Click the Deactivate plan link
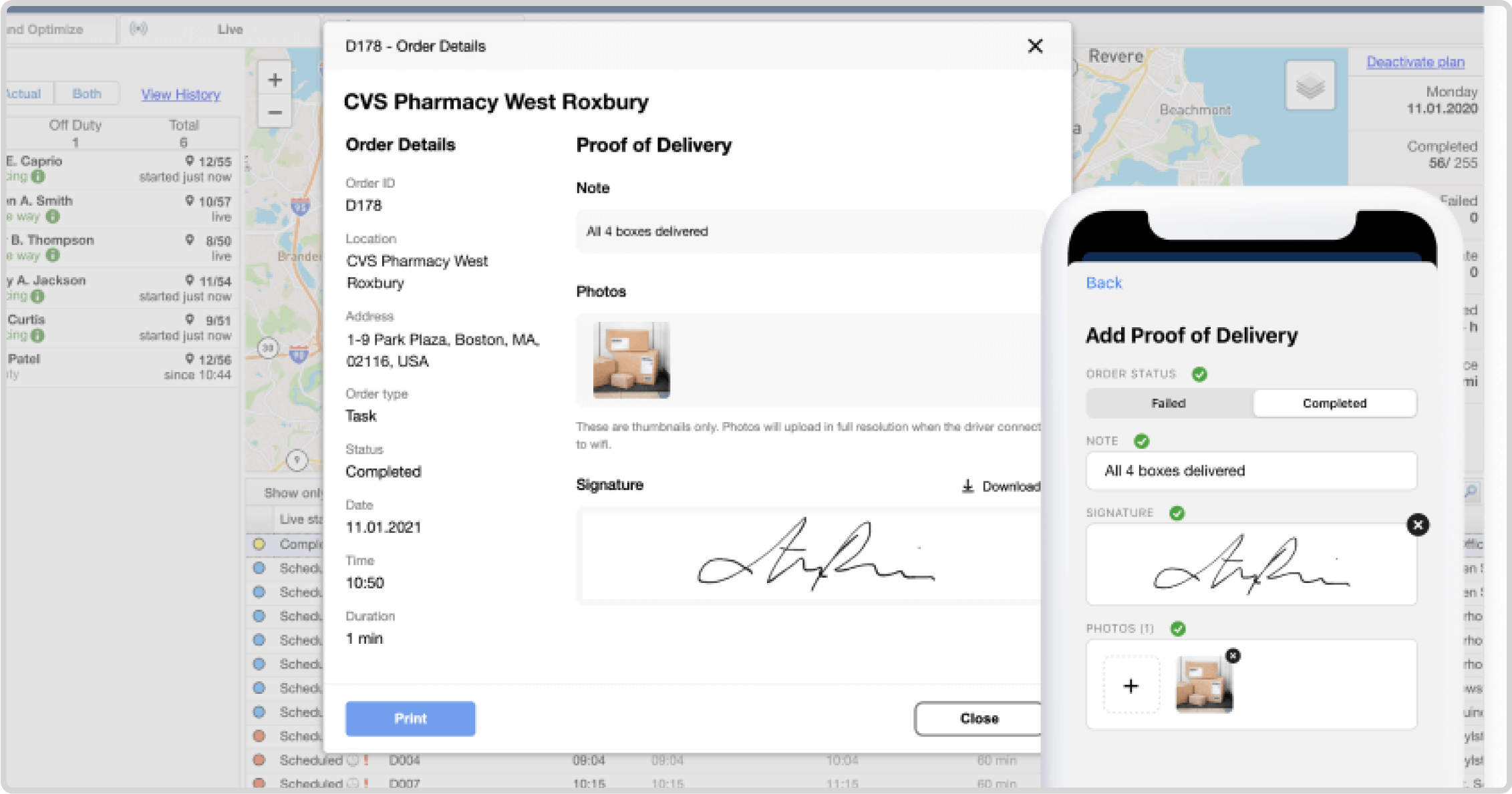This screenshot has width=1512, height=794. pyautogui.click(x=1415, y=62)
